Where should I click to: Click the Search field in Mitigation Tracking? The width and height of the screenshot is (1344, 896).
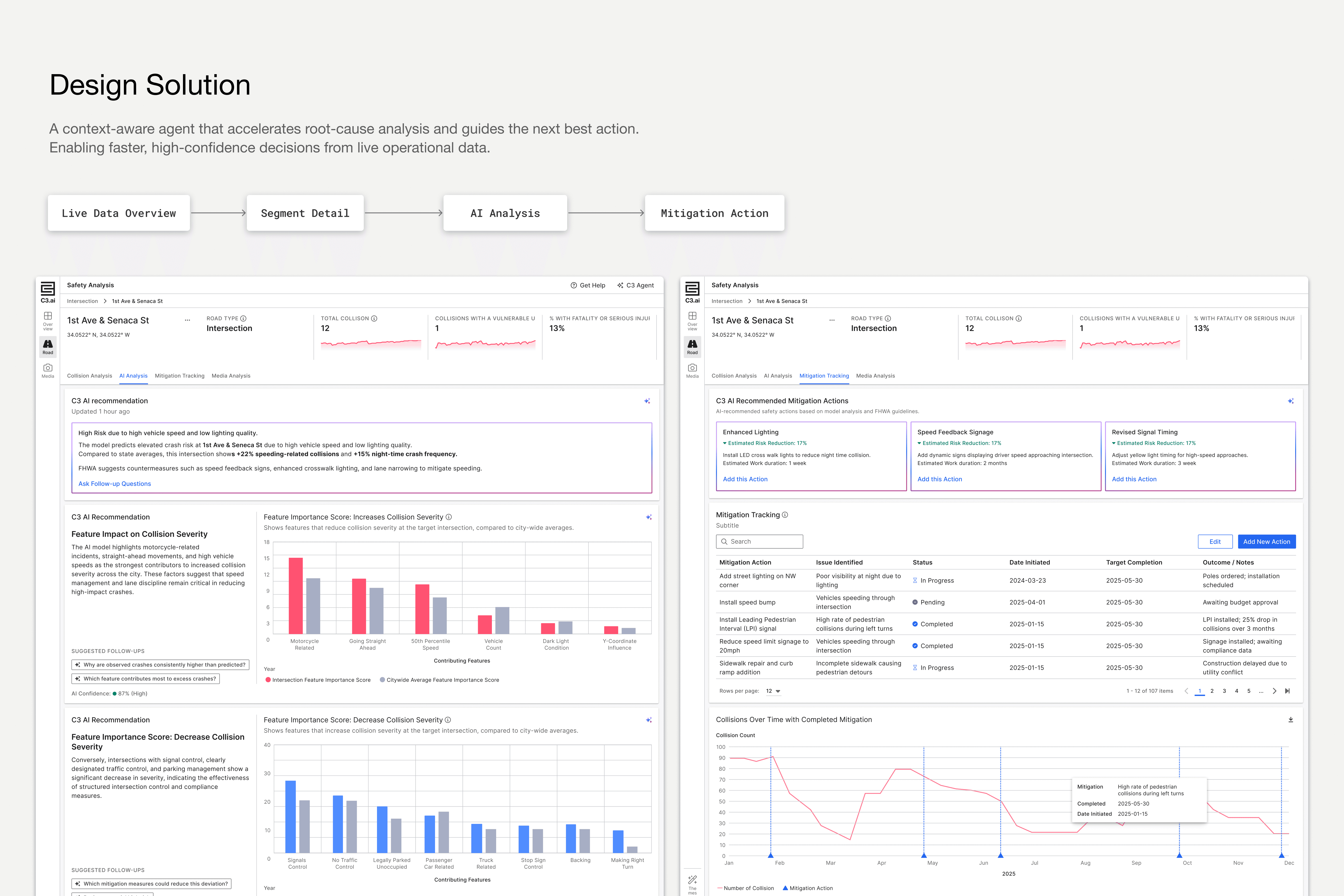(x=759, y=542)
